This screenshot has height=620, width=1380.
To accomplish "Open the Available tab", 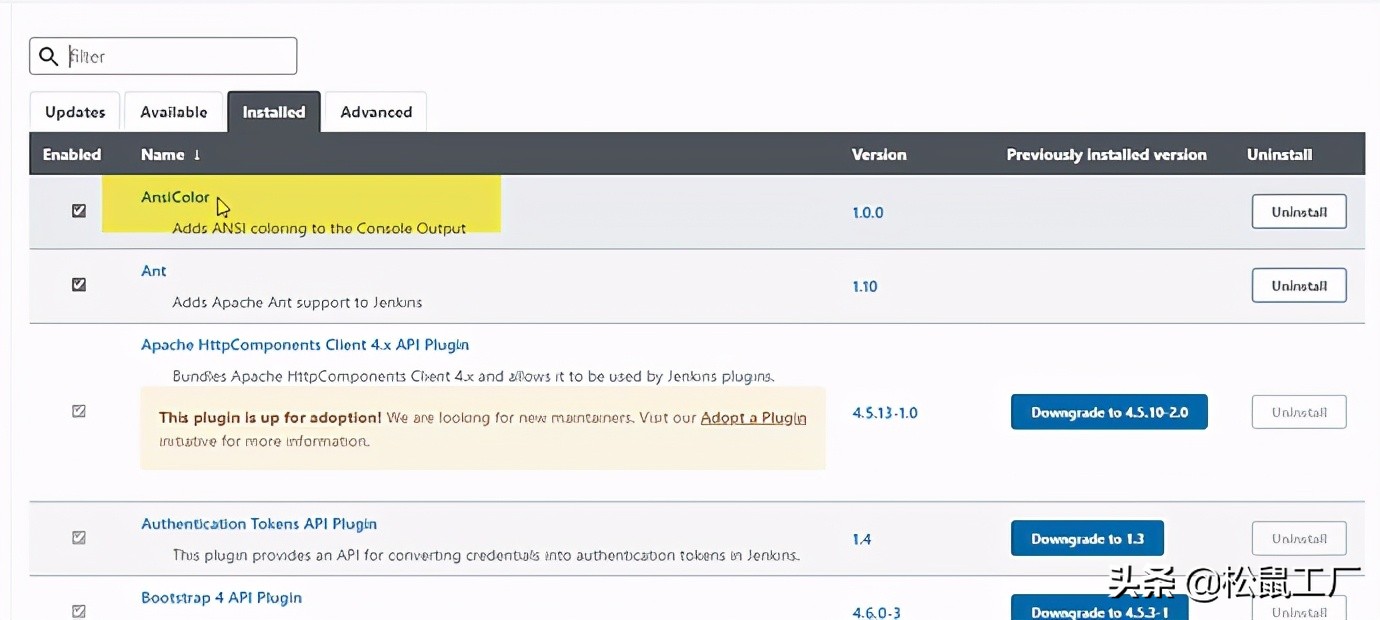I will (173, 111).
